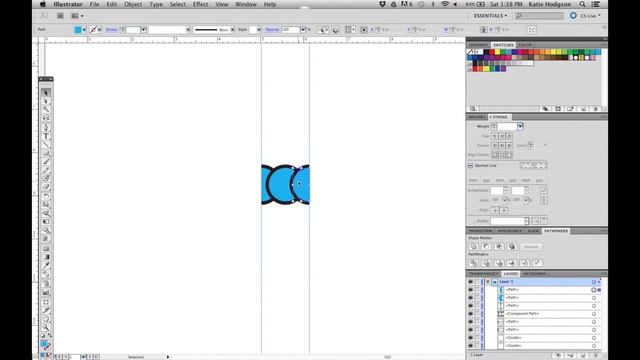
Task: Open stroke weight dropdown in control bar
Action: pyautogui.click(x=144, y=30)
